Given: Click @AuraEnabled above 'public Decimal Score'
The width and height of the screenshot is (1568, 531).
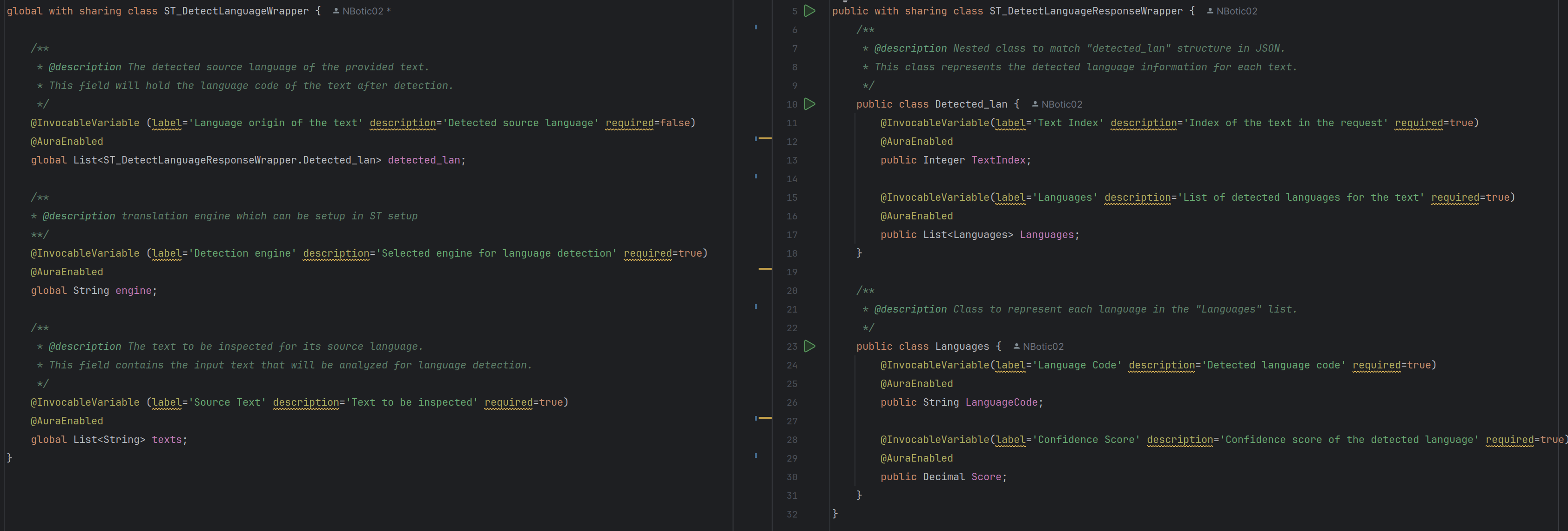Looking at the screenshot, I should [917, 458].
